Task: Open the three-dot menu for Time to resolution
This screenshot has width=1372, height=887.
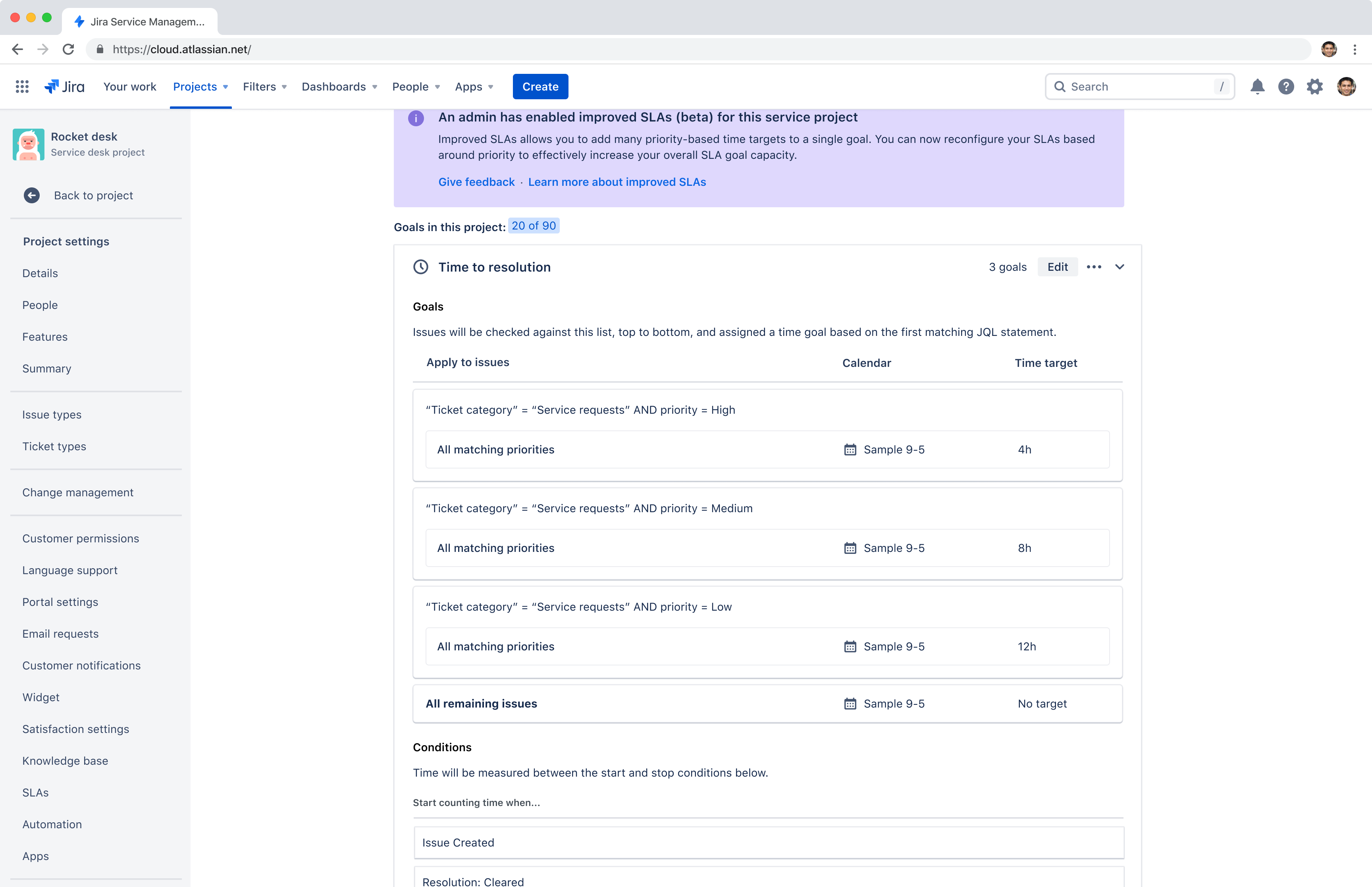Action: tap(1094, 267)
